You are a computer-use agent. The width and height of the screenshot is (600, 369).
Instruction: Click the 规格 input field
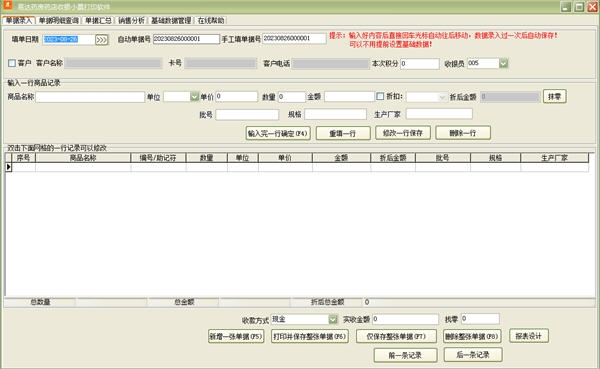pos(336,114)
